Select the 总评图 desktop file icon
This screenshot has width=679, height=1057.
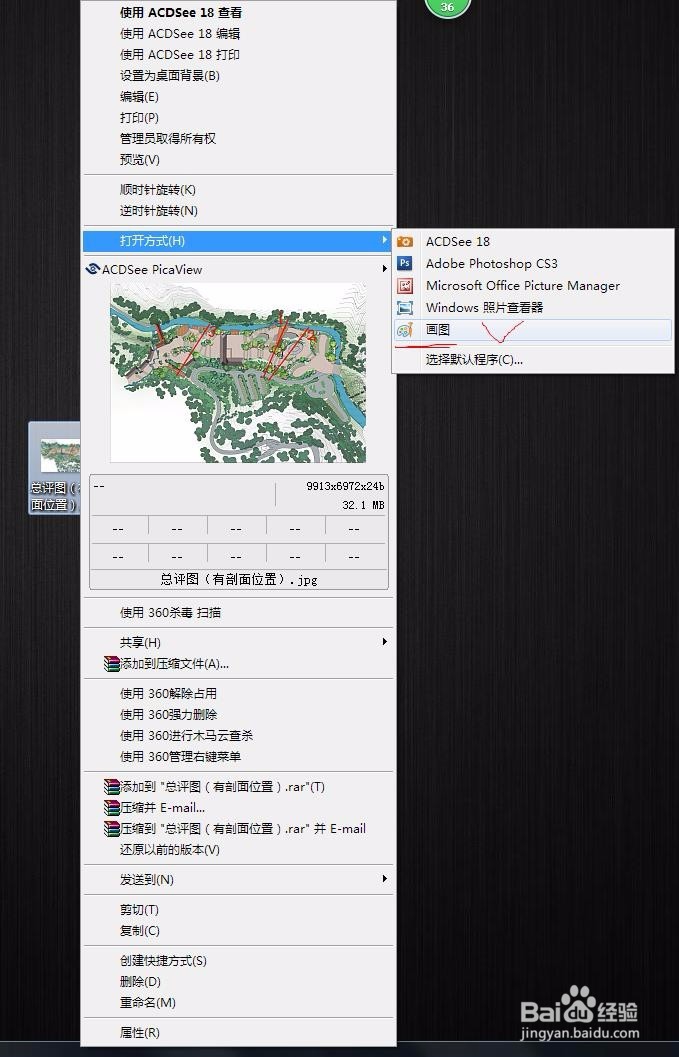pos(55,468)
